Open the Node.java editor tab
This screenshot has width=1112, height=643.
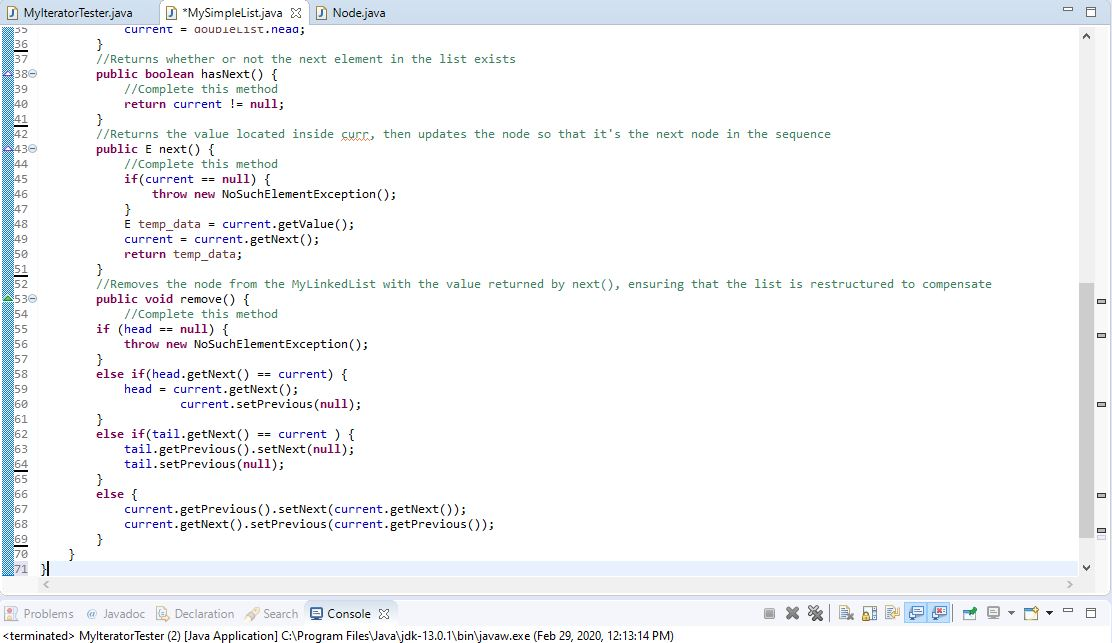(351, 13)
